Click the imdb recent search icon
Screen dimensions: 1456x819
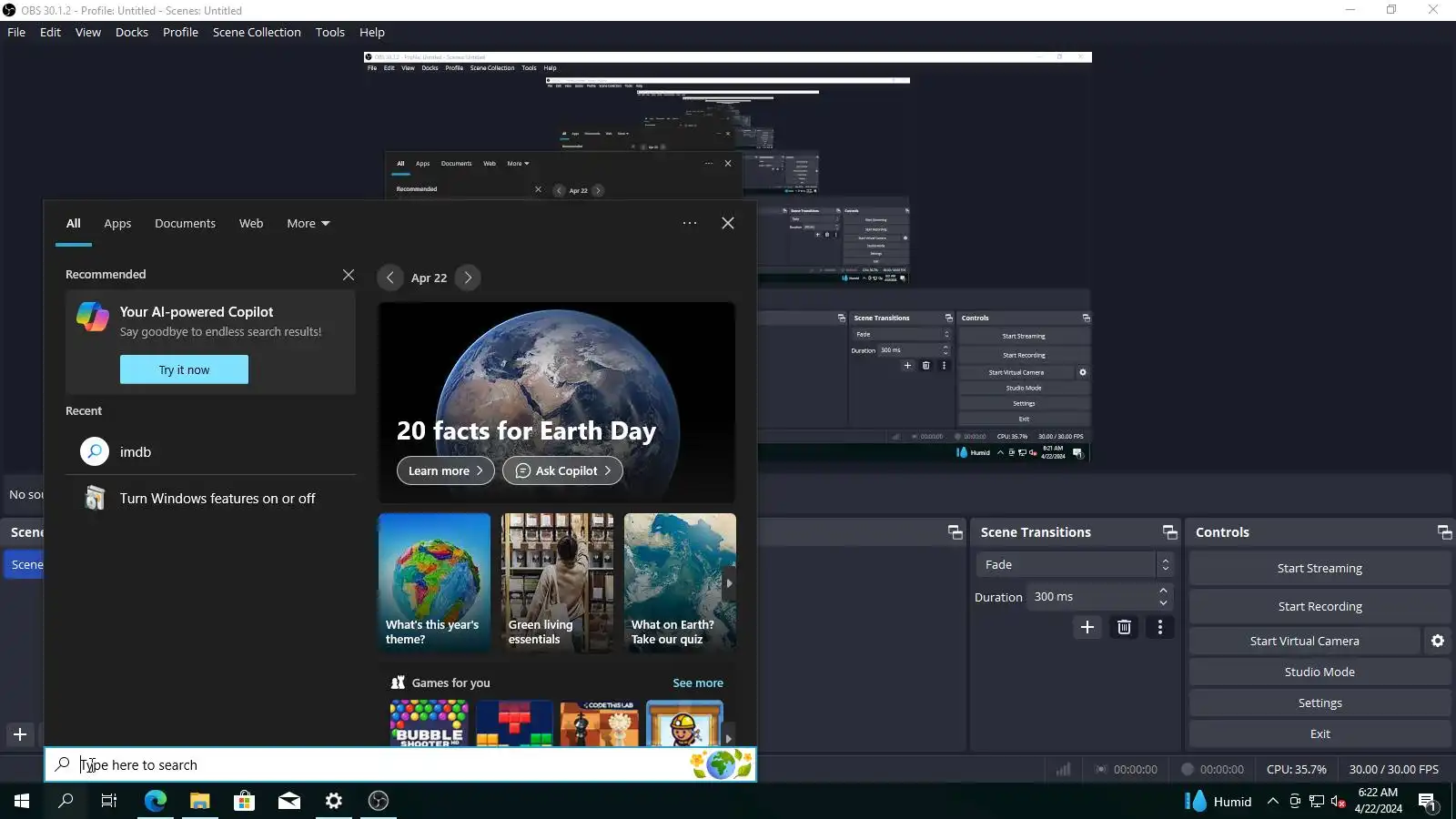point(95,451)
